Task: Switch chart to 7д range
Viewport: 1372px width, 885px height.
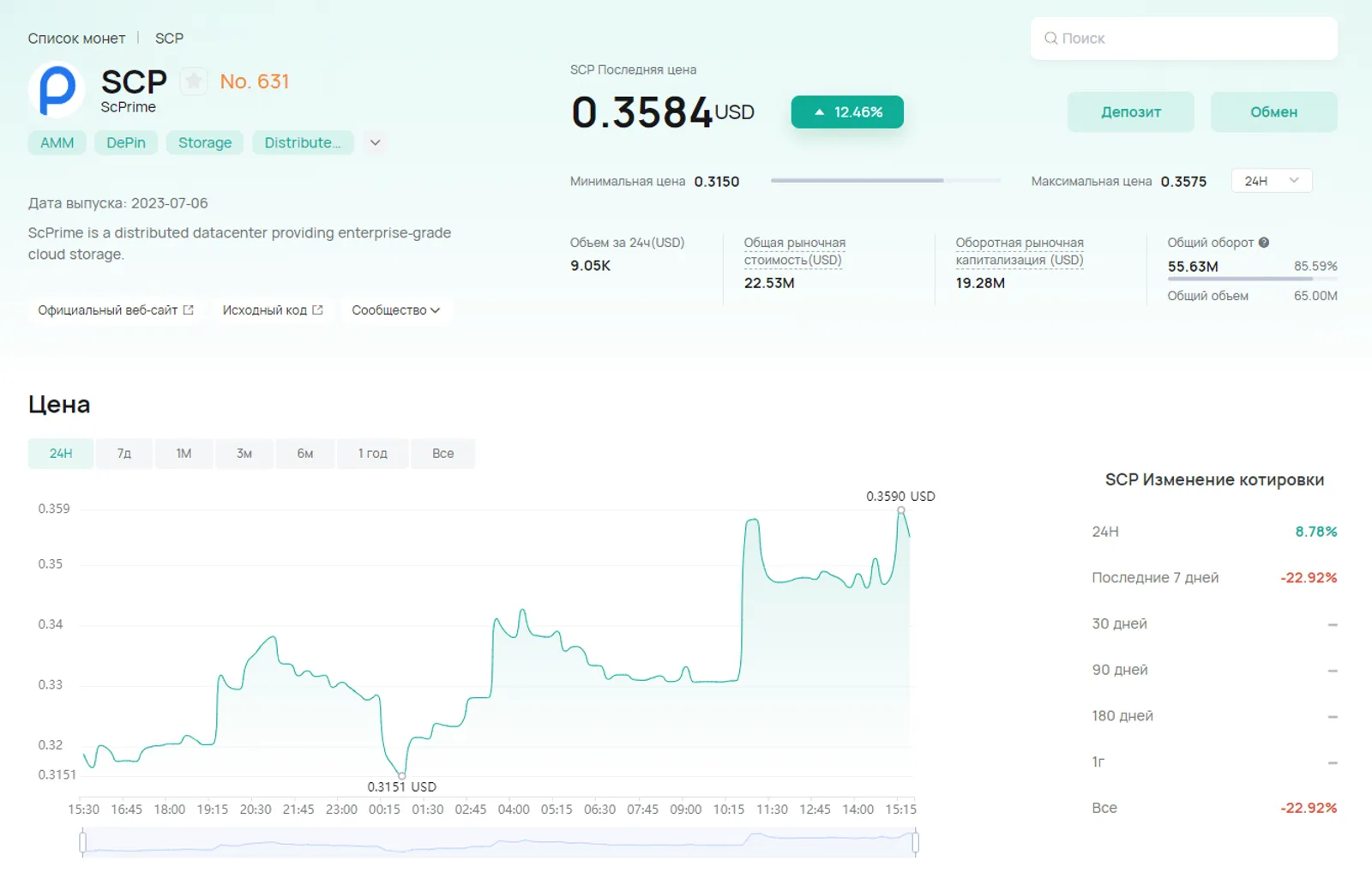Action: tap(124, 453)
